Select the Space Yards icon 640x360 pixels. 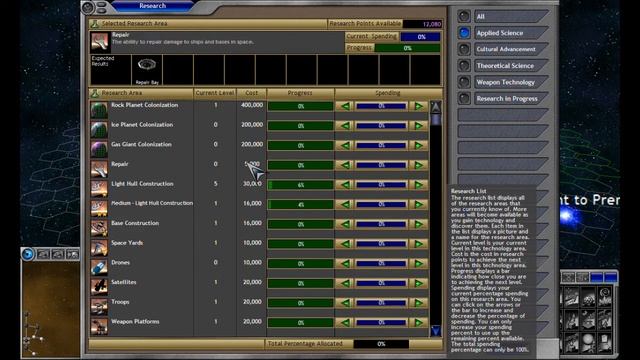[99, 247]
